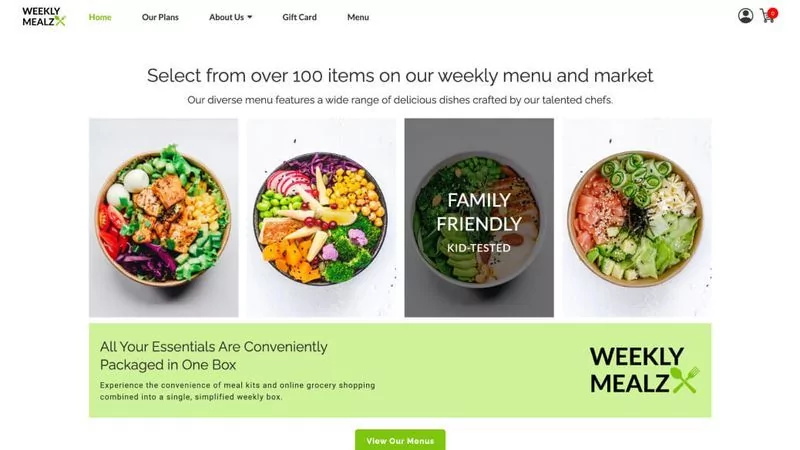Viewport: 800px width, 450px height.
Task: Click the 'All Your Essentials' banner heading
Action: (x=214, y=356)
